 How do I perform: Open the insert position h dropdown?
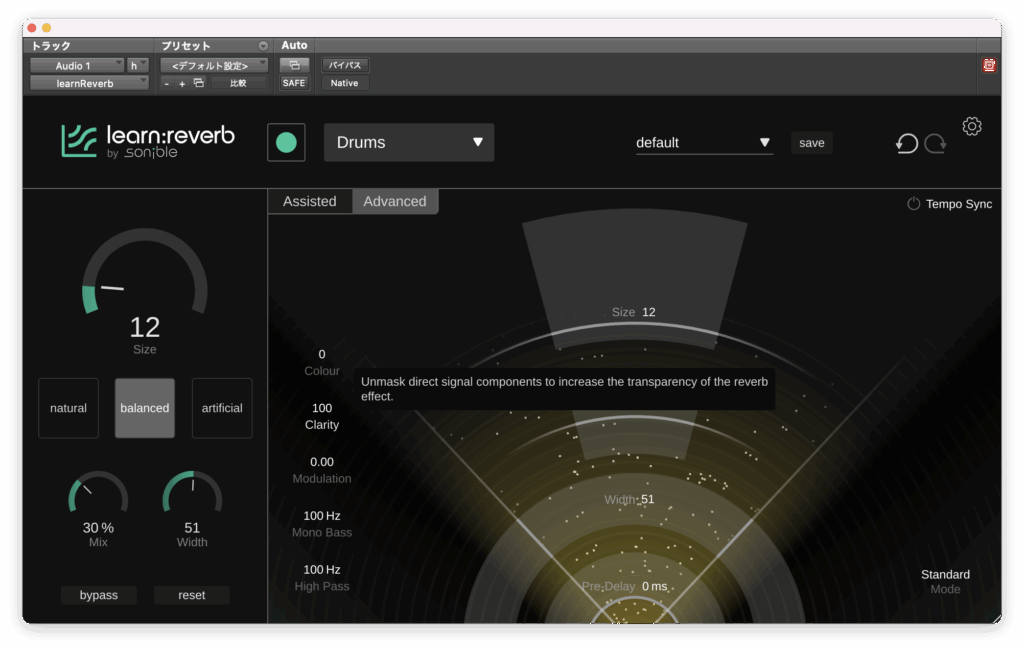(x=138, y=65)
